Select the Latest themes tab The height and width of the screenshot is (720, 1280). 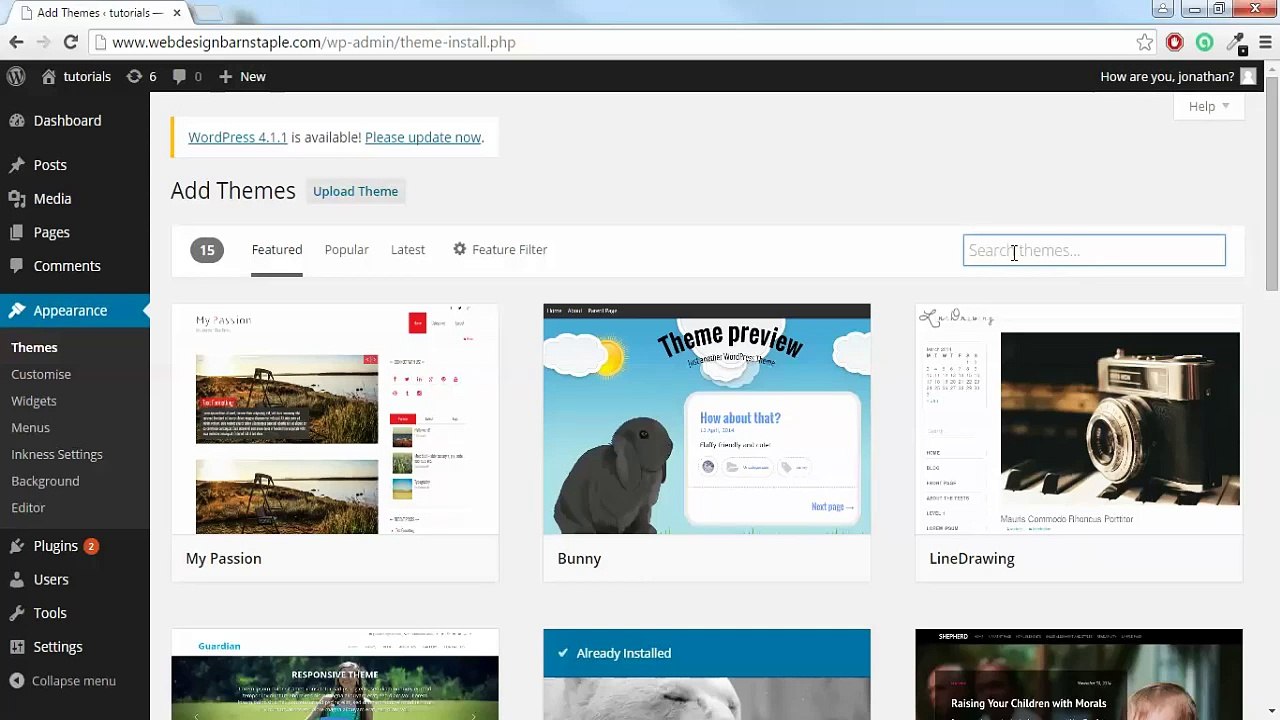point(408,249)
